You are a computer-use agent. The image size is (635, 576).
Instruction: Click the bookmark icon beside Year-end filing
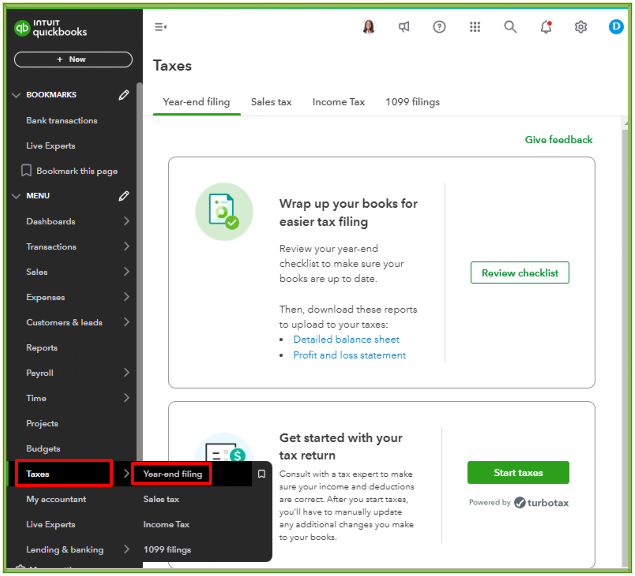pos(262,474)
